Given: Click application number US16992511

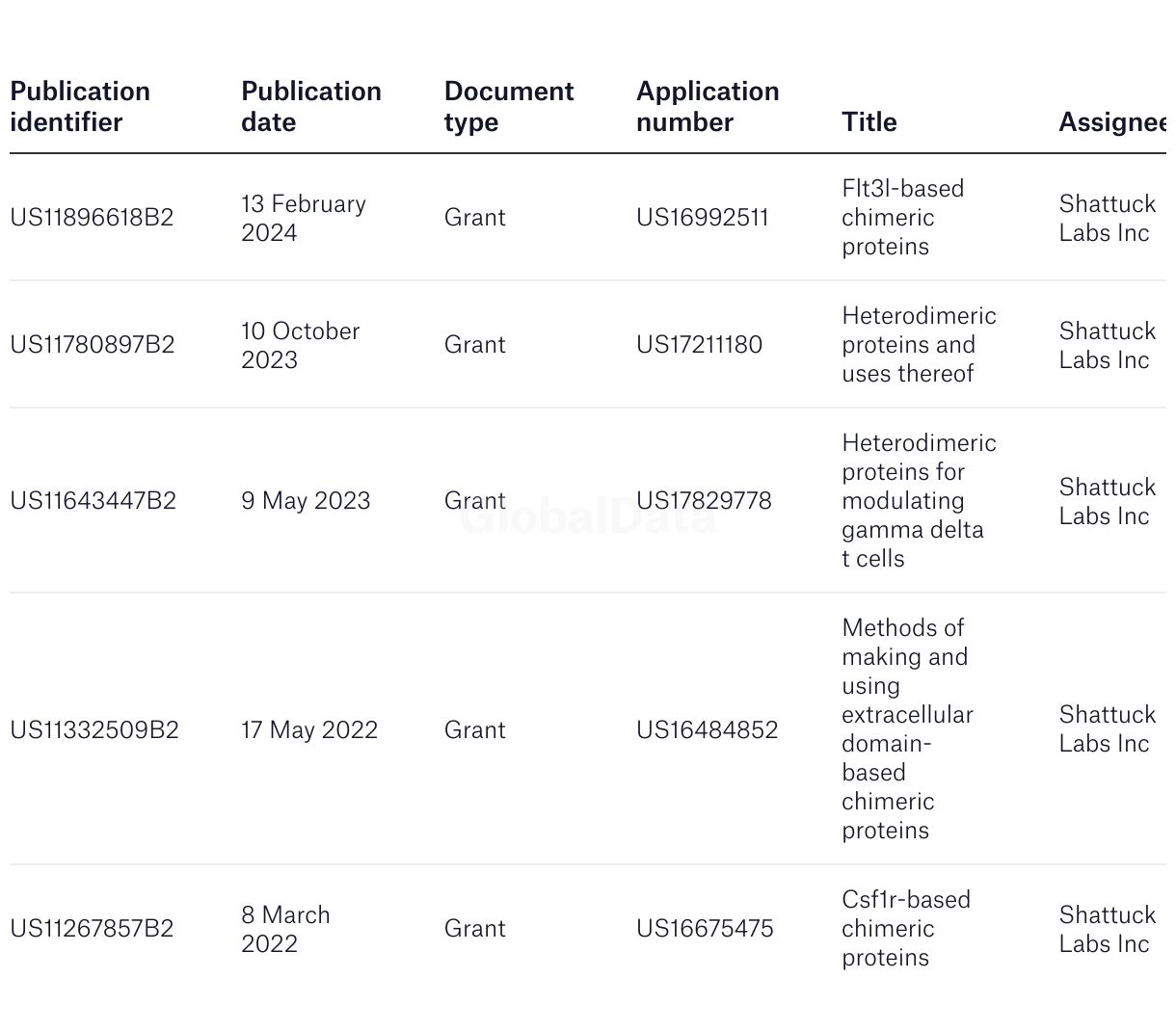Looking at the screenshot, I should pos(703,218).
